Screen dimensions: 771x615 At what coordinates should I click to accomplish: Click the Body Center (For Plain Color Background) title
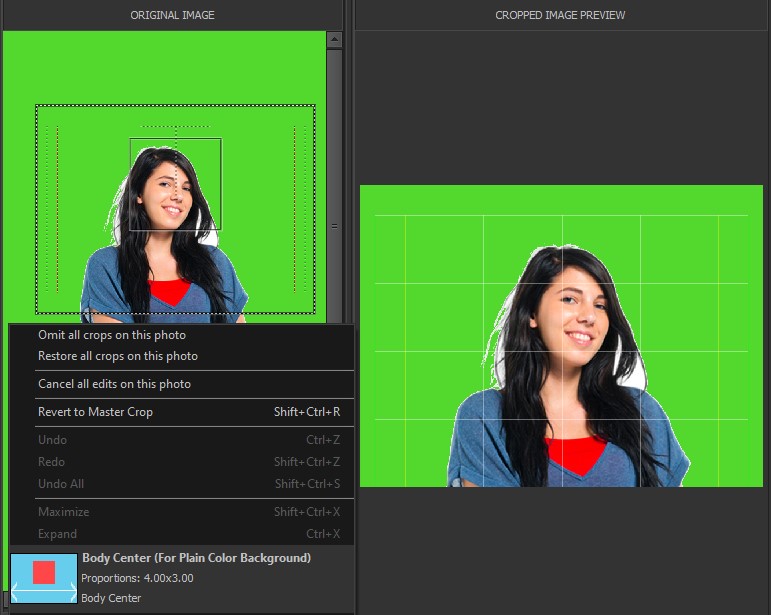(x=196, y=558)
